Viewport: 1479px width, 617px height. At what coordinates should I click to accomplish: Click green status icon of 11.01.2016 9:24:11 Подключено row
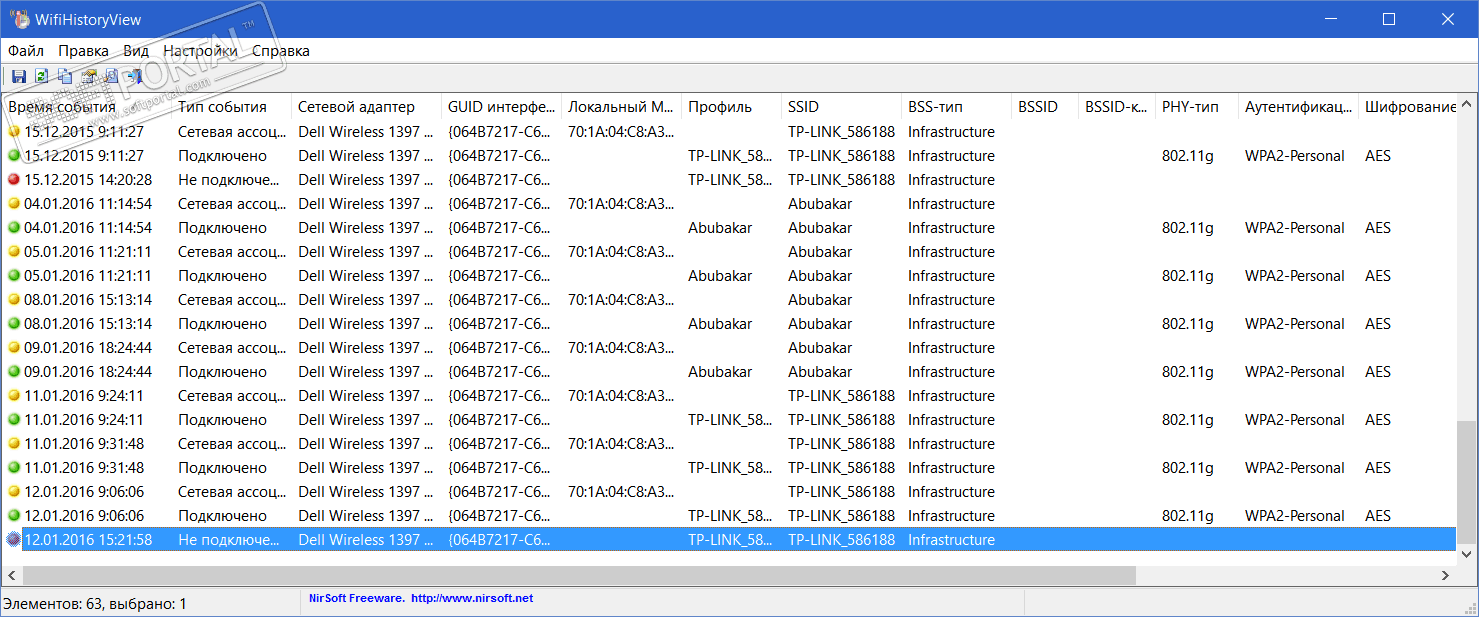pyautogui.click(x=14, y=420)
